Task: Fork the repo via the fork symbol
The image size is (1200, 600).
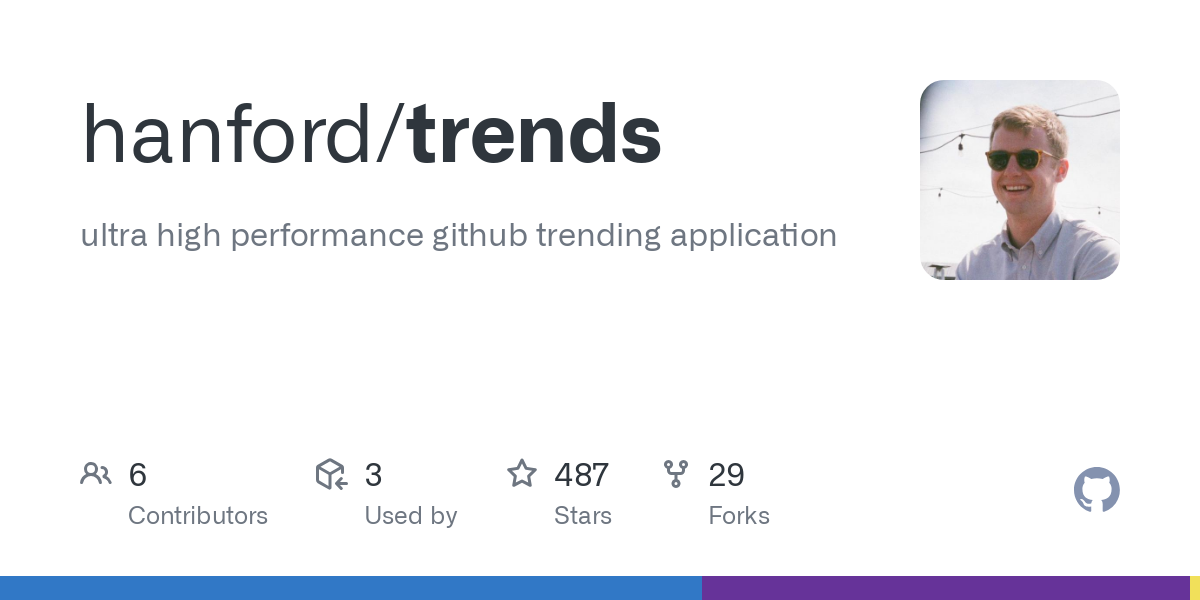Action: coord(676,474)
